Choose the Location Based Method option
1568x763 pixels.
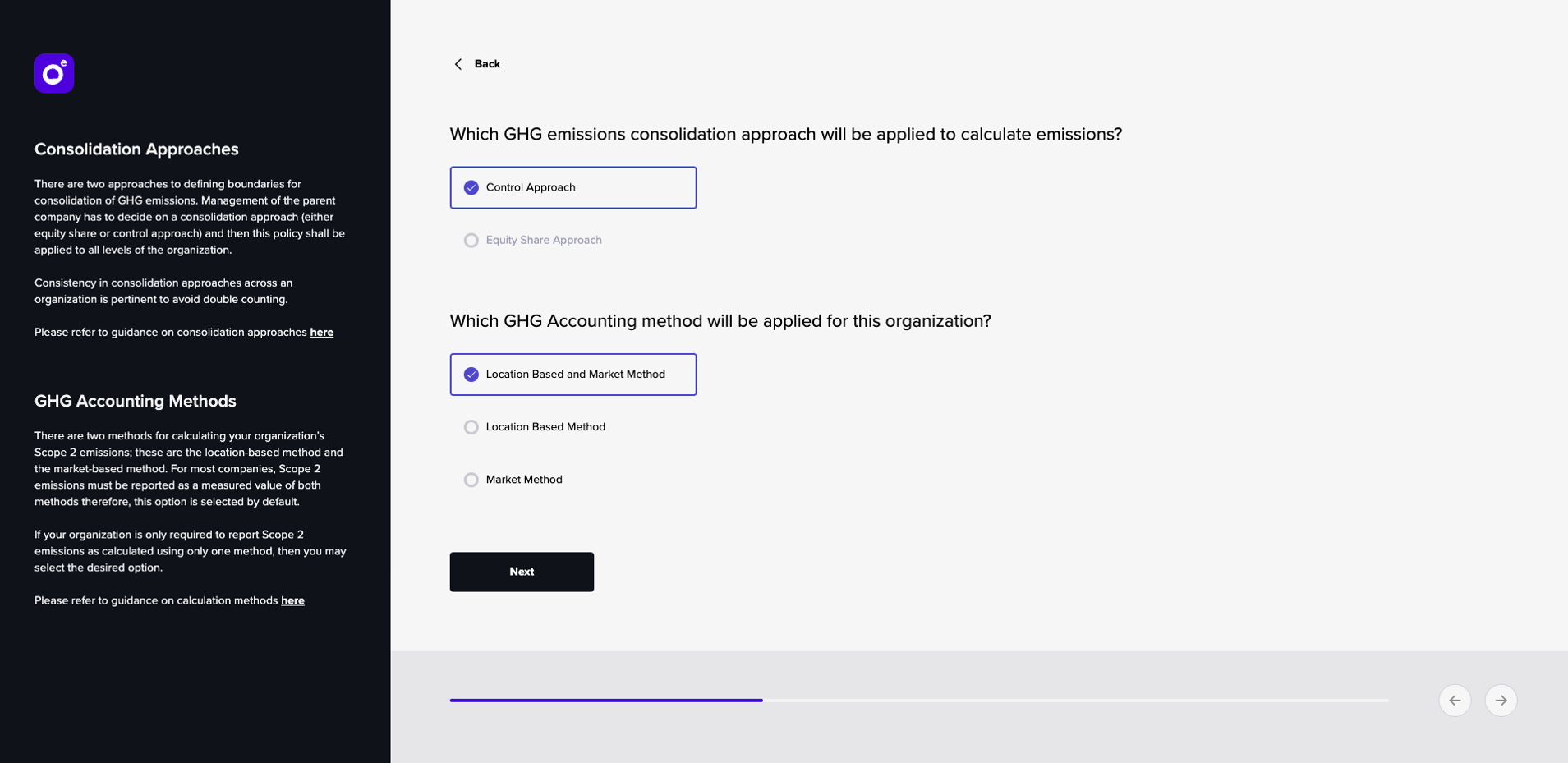534,427
